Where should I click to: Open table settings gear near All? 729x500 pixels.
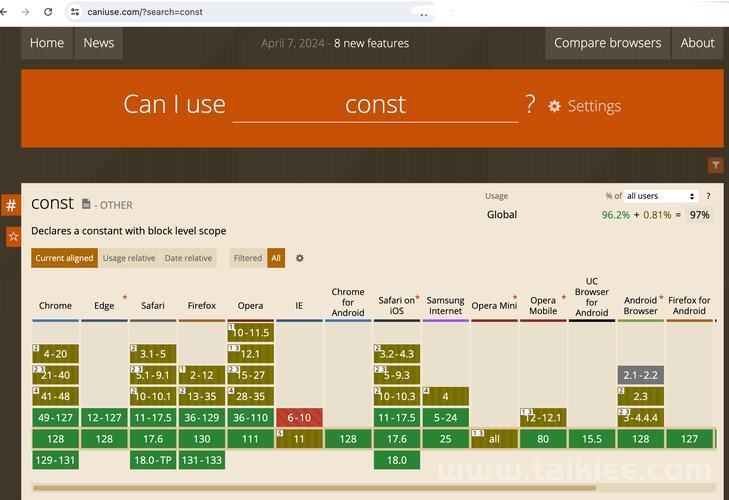click(x=300, y=258)
